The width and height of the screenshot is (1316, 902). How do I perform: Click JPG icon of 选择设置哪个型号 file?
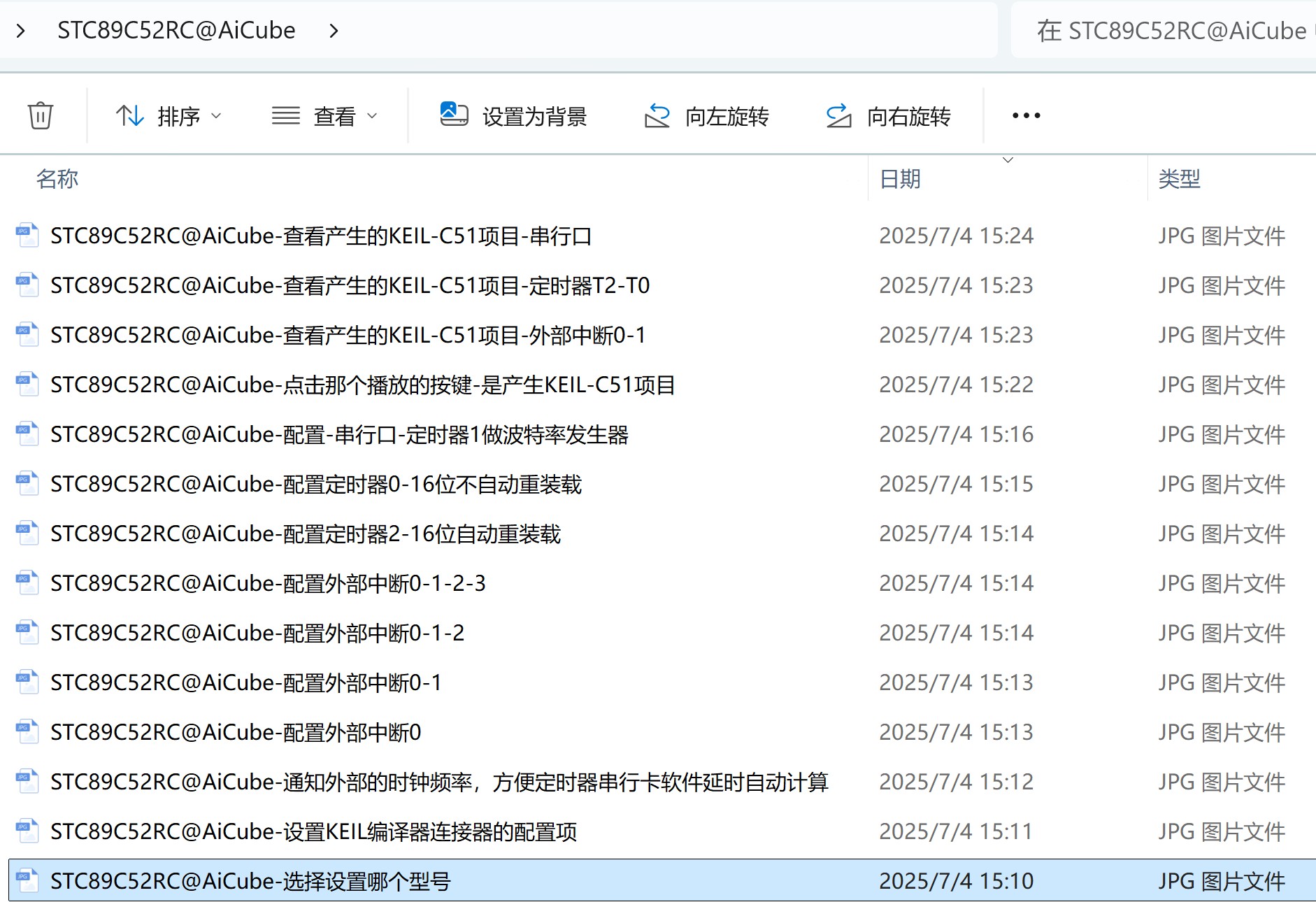pos(27,881)
